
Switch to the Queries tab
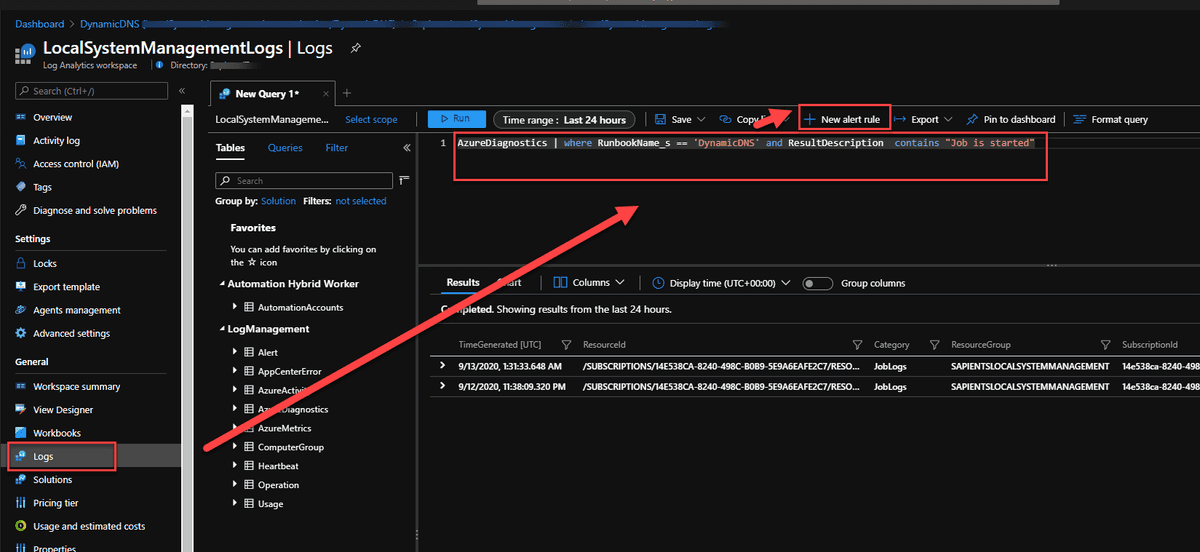point(285,148)
